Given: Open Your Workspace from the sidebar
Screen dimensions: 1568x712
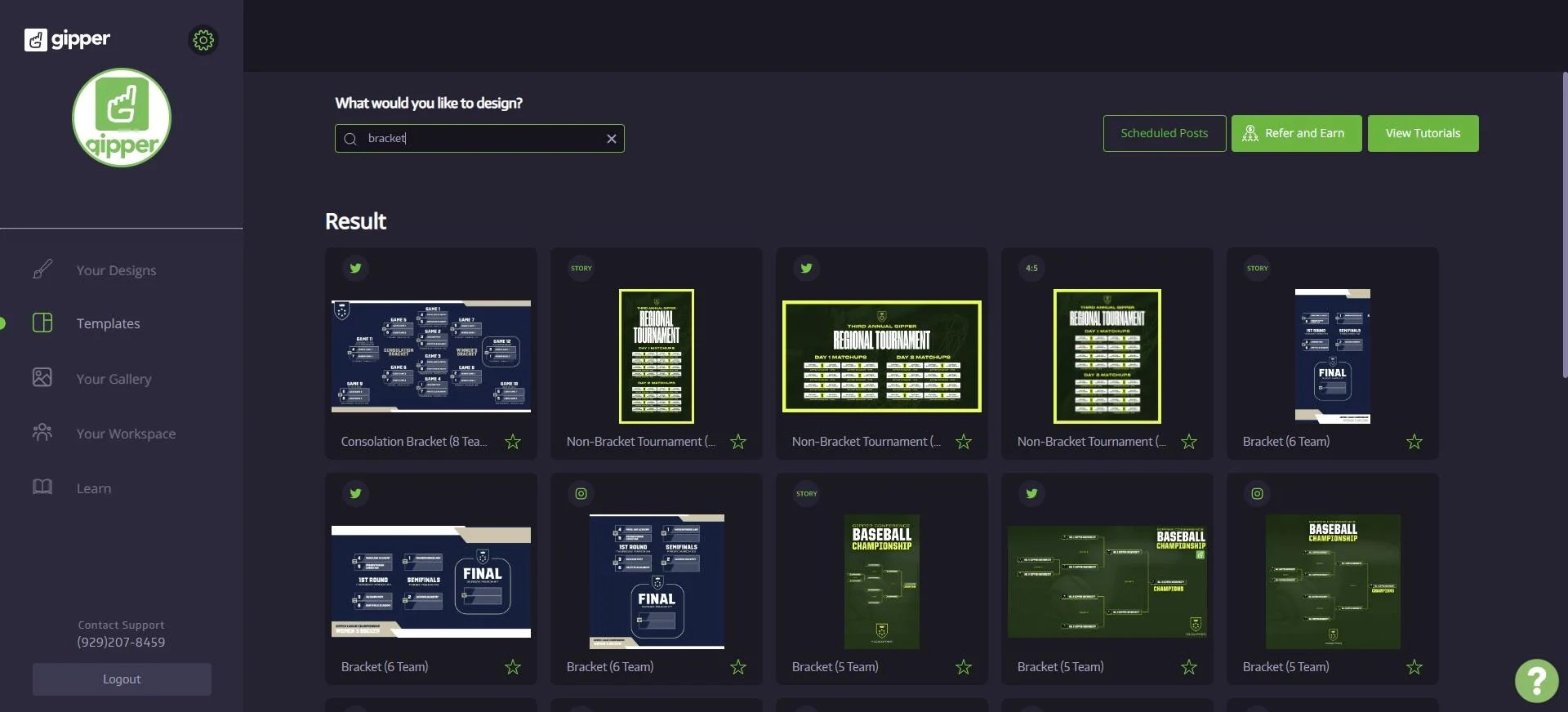Looking at the screenshot, I should [x=126, y=434].
